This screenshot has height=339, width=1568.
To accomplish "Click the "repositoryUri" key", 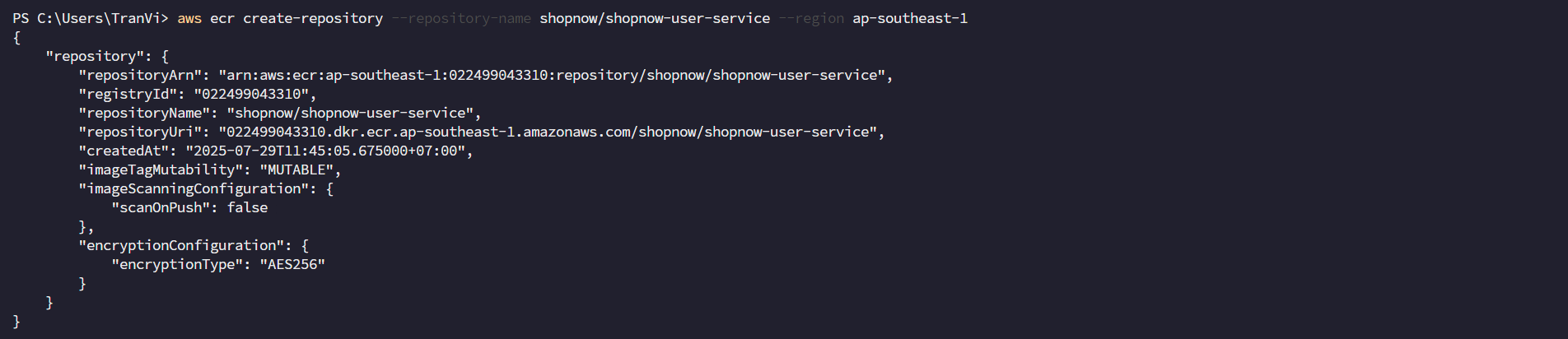I will tap(140, 132).
